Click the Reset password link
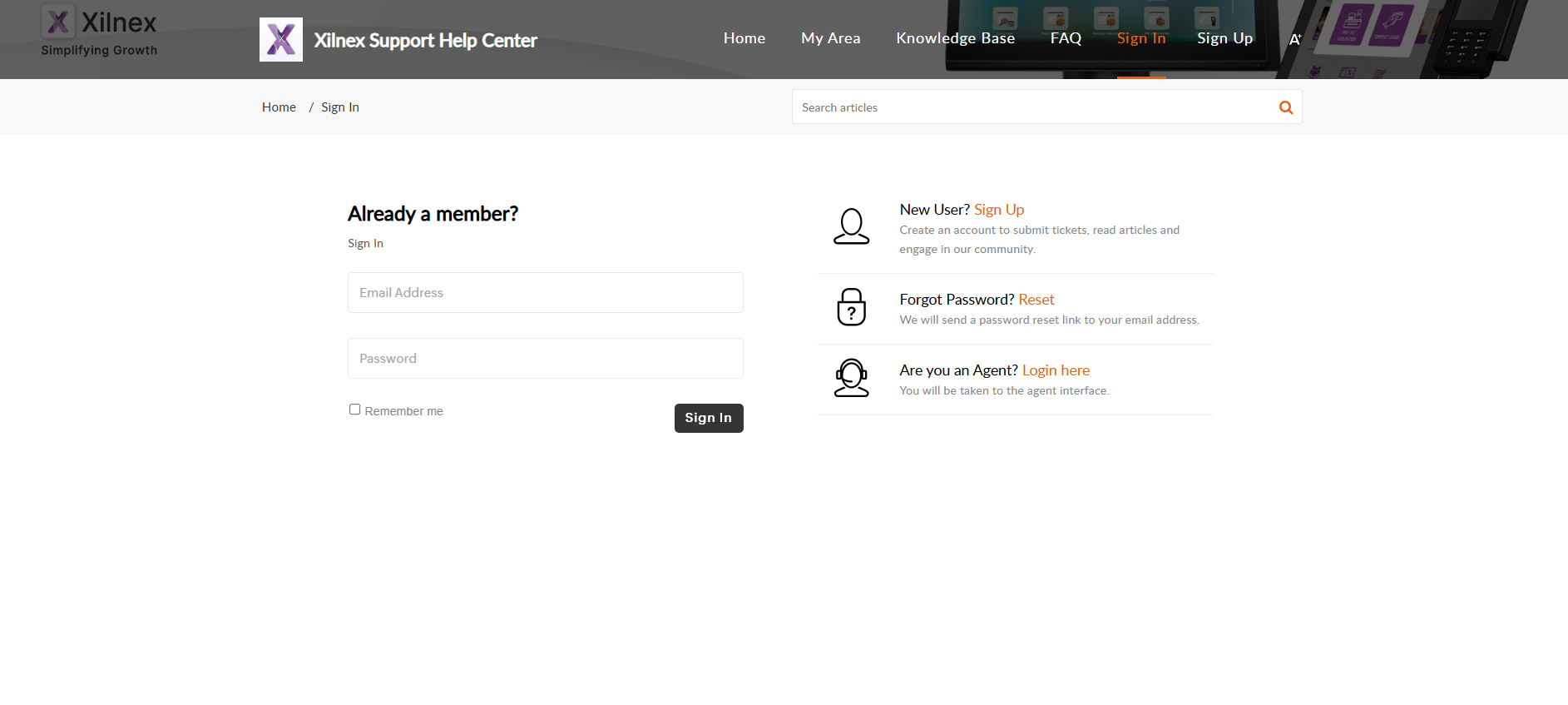The image size is (1568, 705). [x=1036, y=300]
